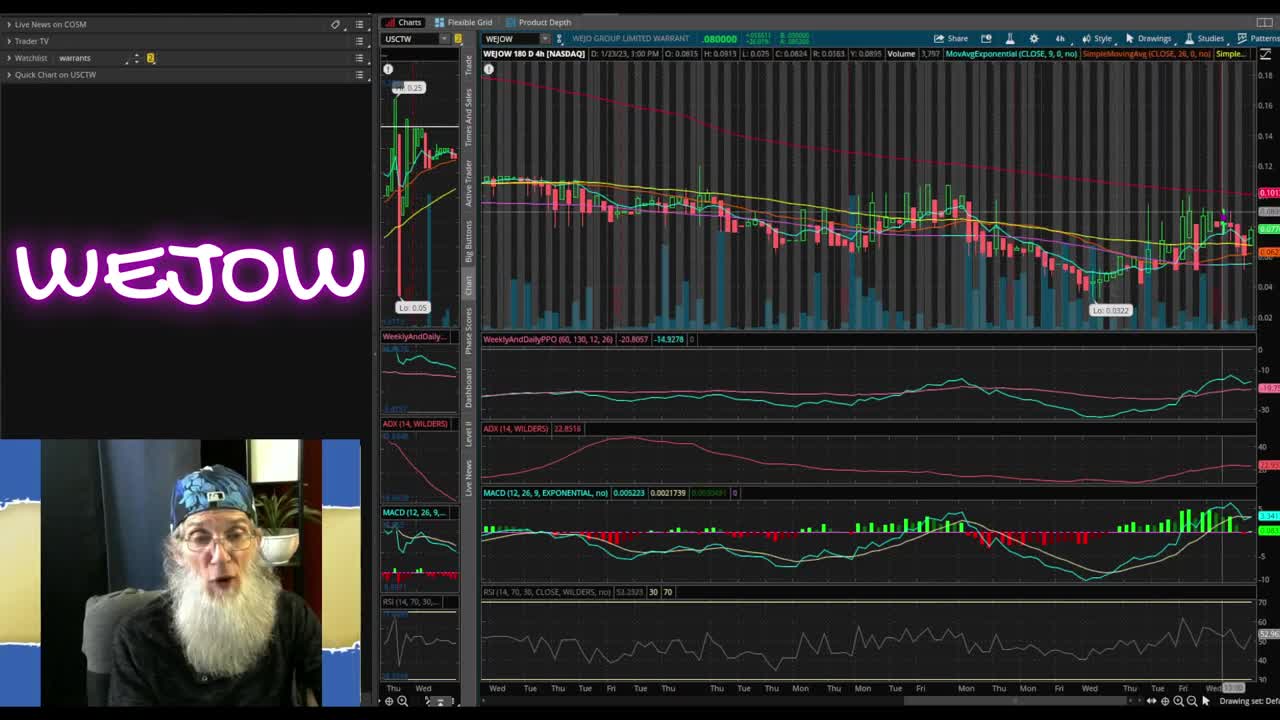The height and width of the screenshot is (720, 1280).
Task: Open the Watchlist gadget actions menu
Action: tap(359, 58)
